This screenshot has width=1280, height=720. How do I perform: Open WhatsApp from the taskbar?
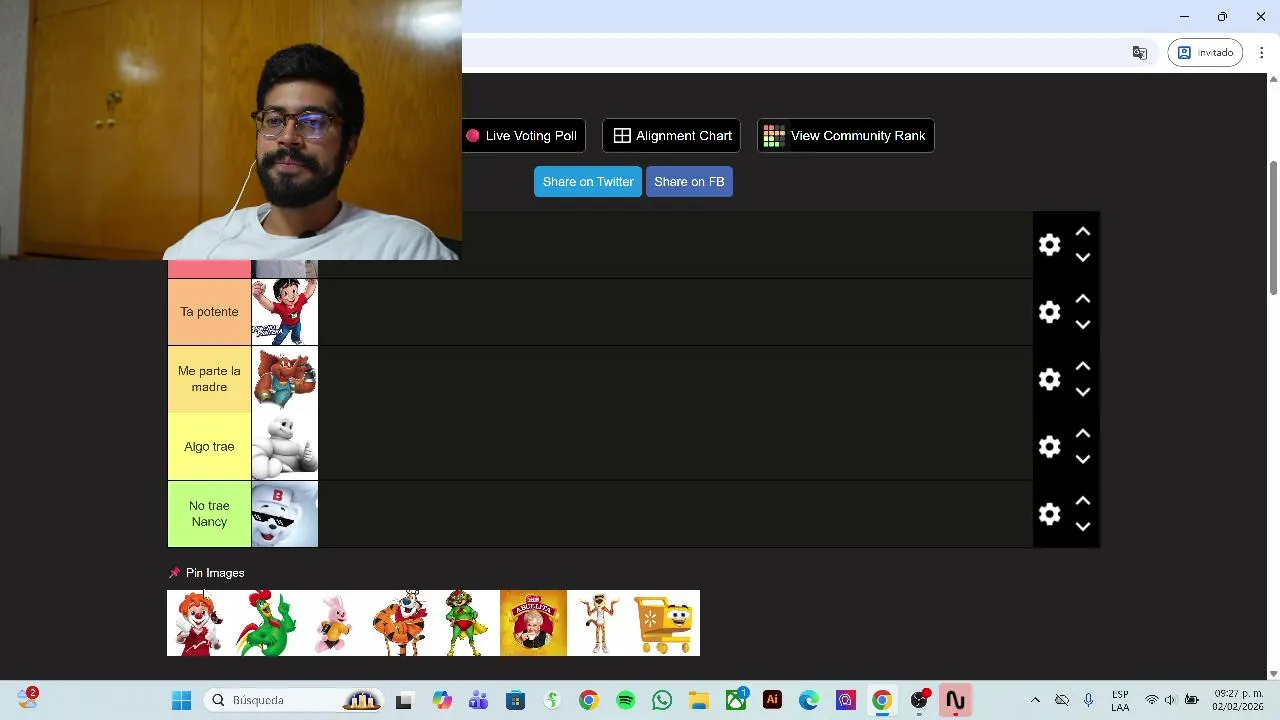[662, 700]
